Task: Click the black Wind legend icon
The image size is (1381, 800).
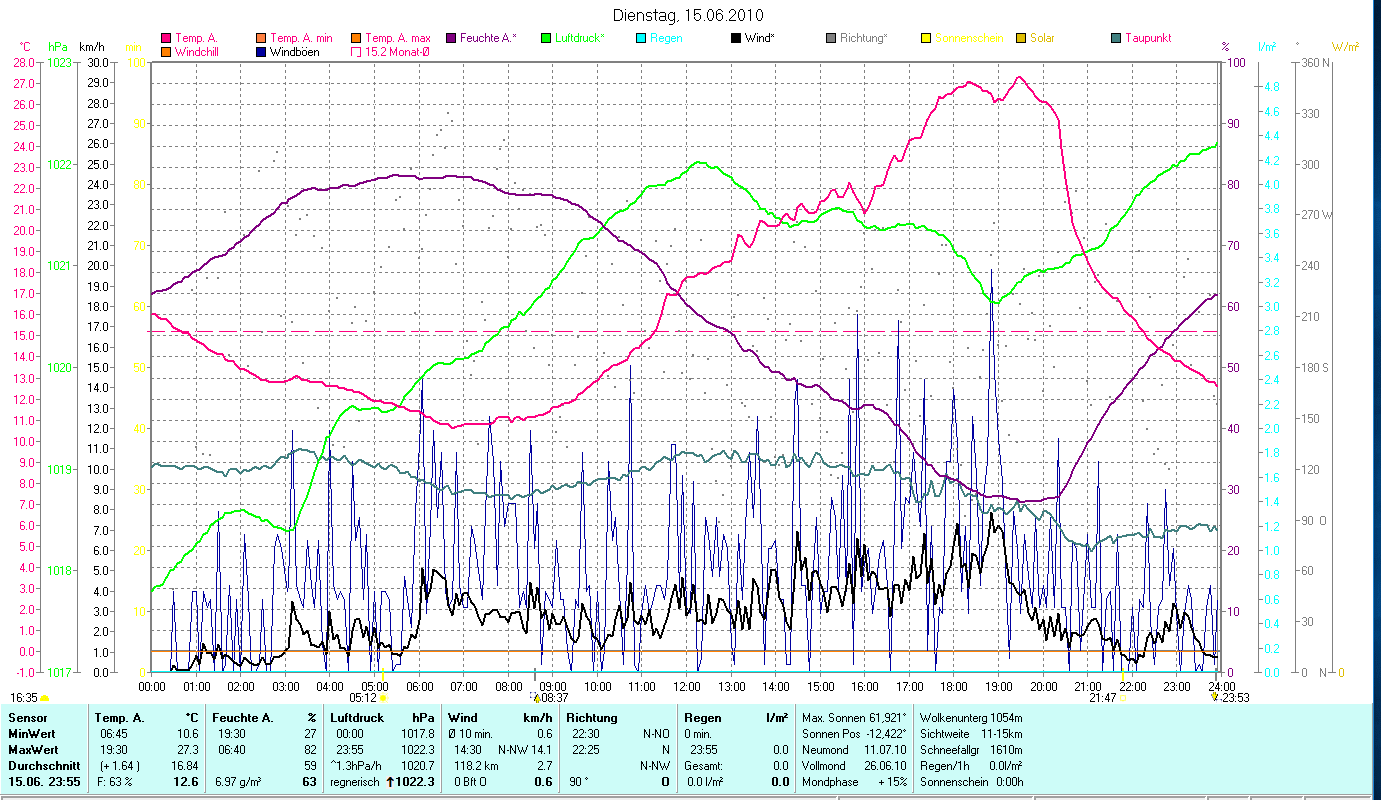Action: coord(736,38)
